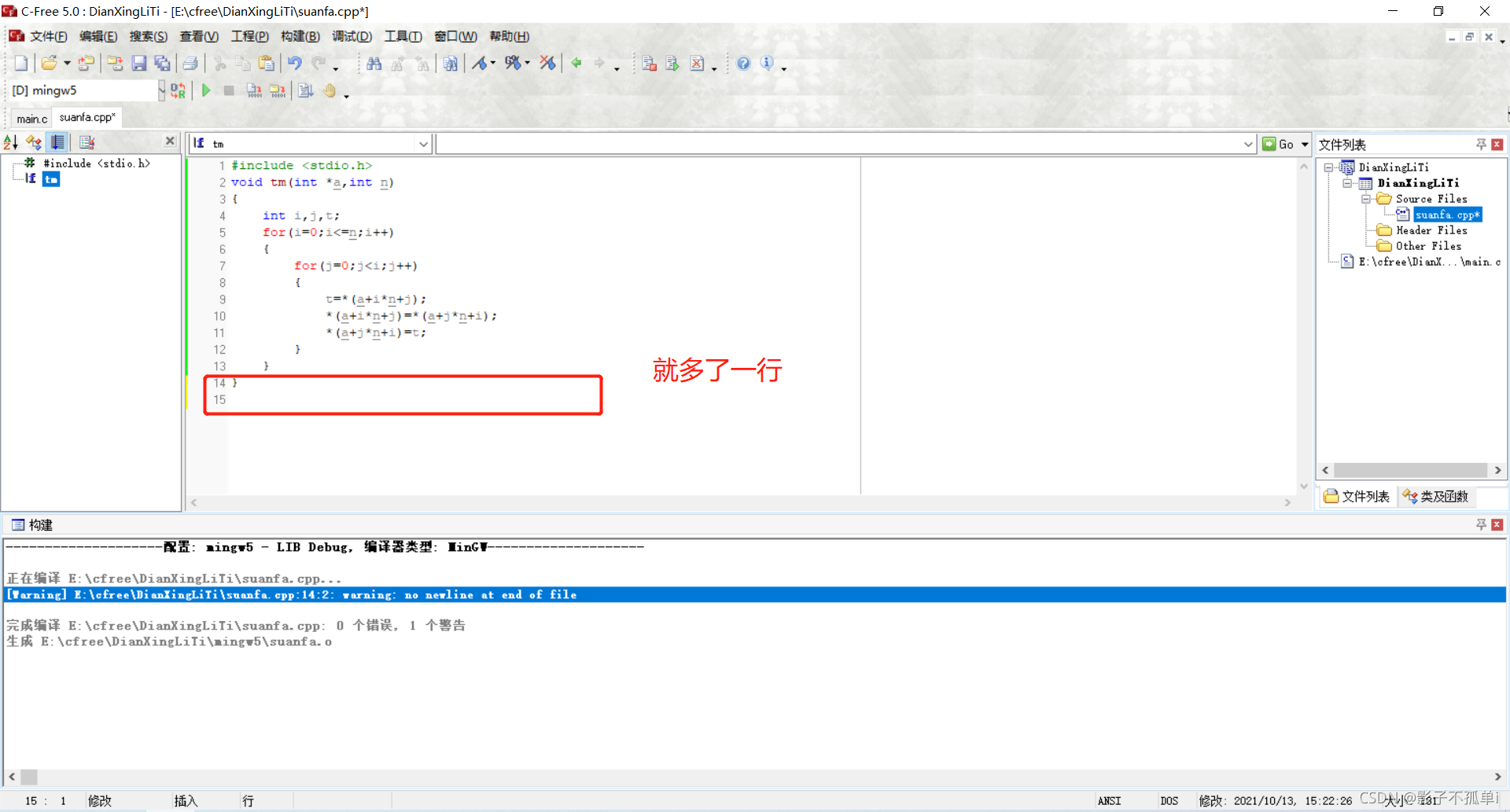The width and height of the screenshot is (1510, 812).
Task: Sort symbols alphabetically with the A-Z icon
Action: [x=11, y=142]
